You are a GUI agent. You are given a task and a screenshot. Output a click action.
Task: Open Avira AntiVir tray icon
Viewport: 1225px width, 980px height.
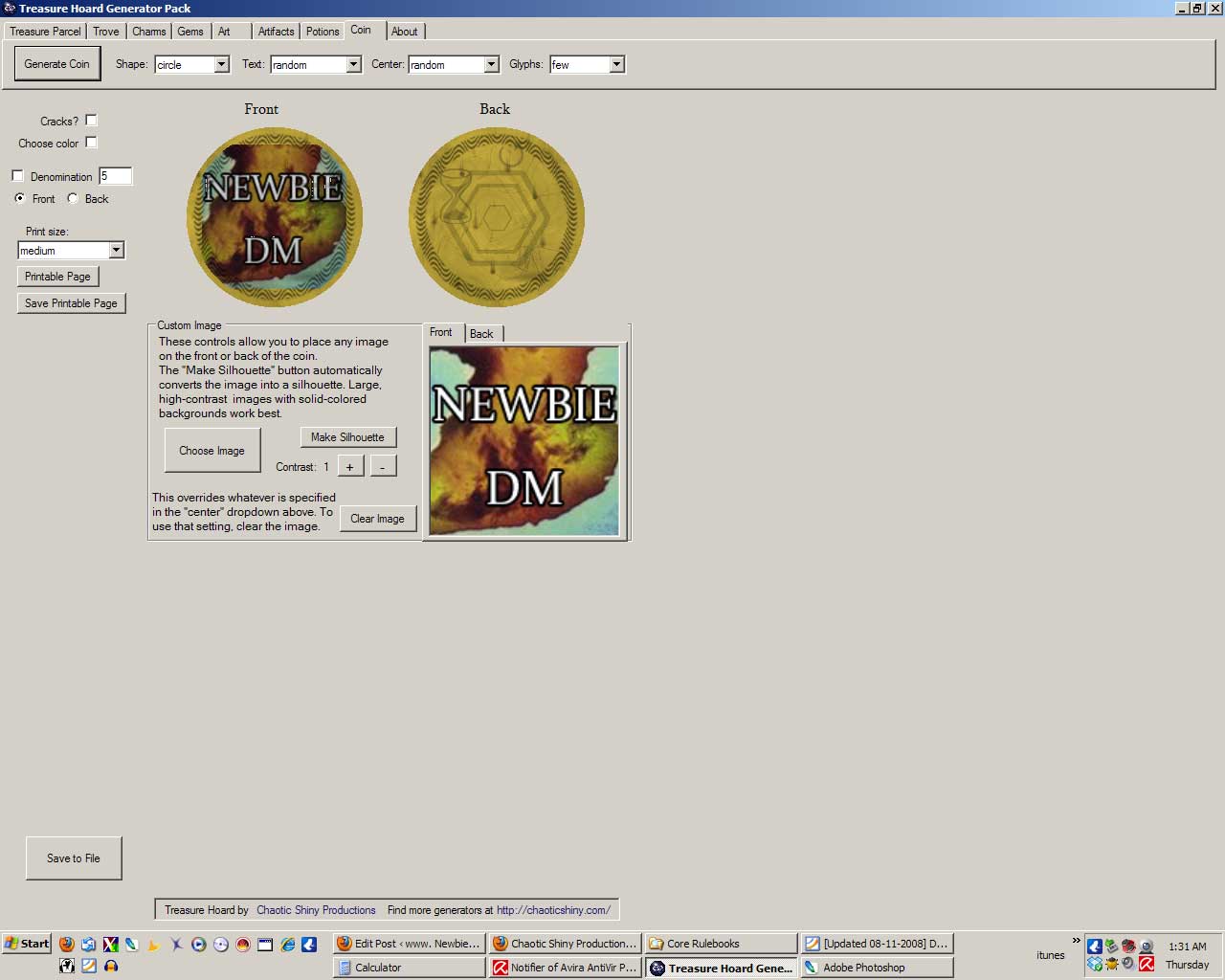(x=1146, y=964)
